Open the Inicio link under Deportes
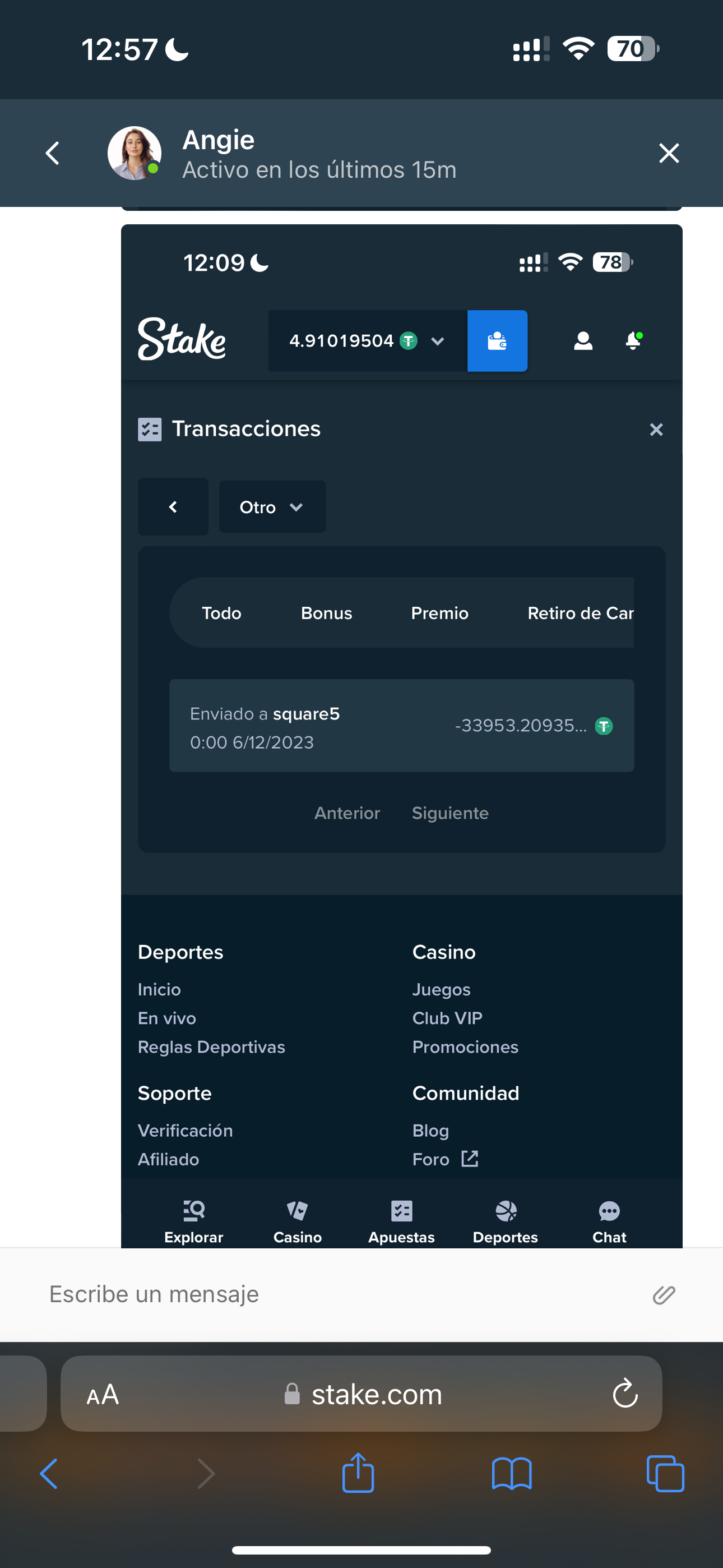723x1568 pixels. coord(159,989)
